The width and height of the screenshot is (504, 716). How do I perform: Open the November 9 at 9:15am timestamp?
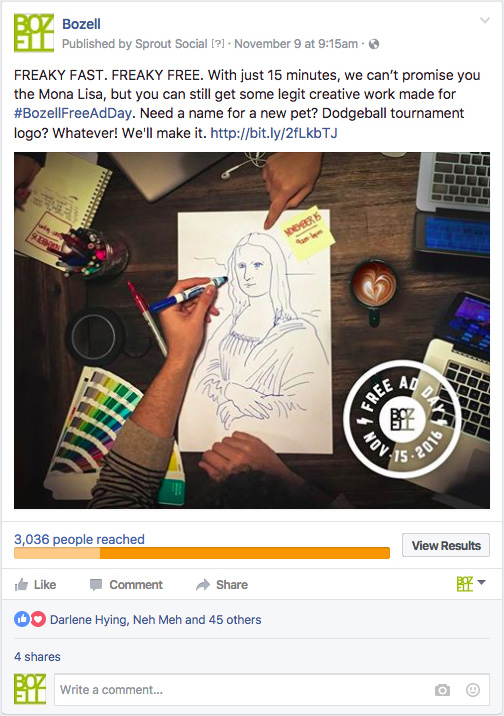296,44
